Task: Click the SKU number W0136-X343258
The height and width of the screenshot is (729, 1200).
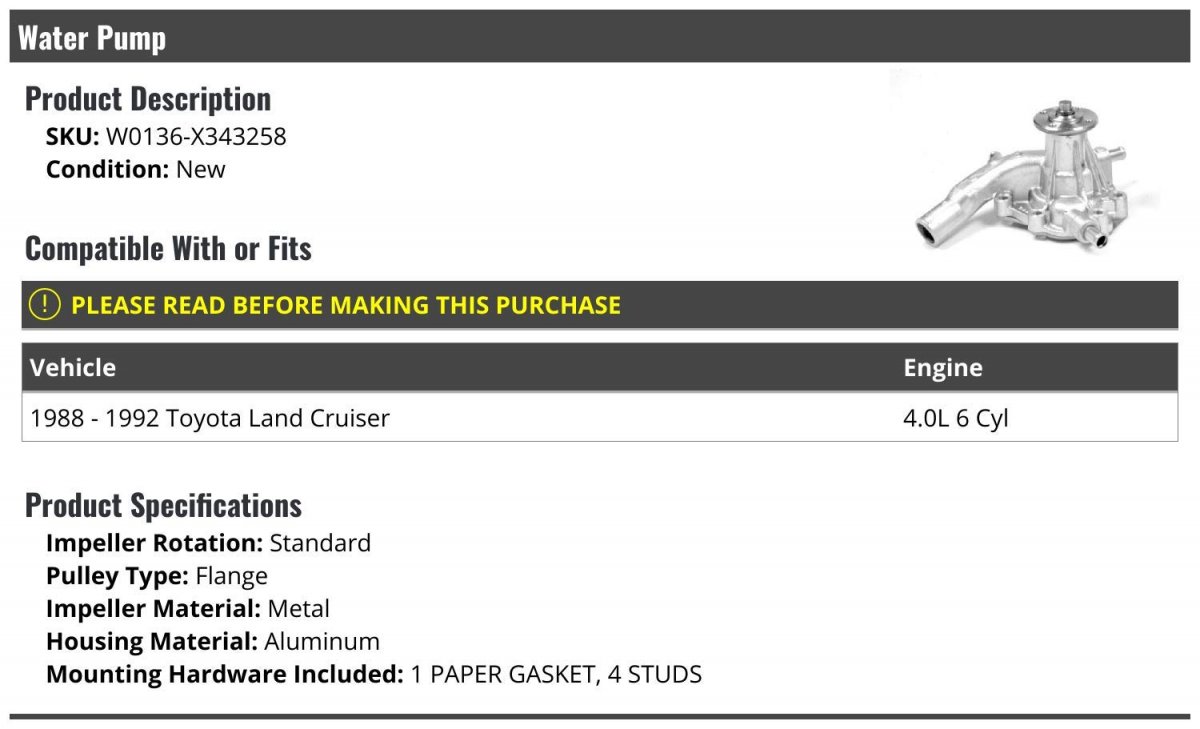Action: 196,137
